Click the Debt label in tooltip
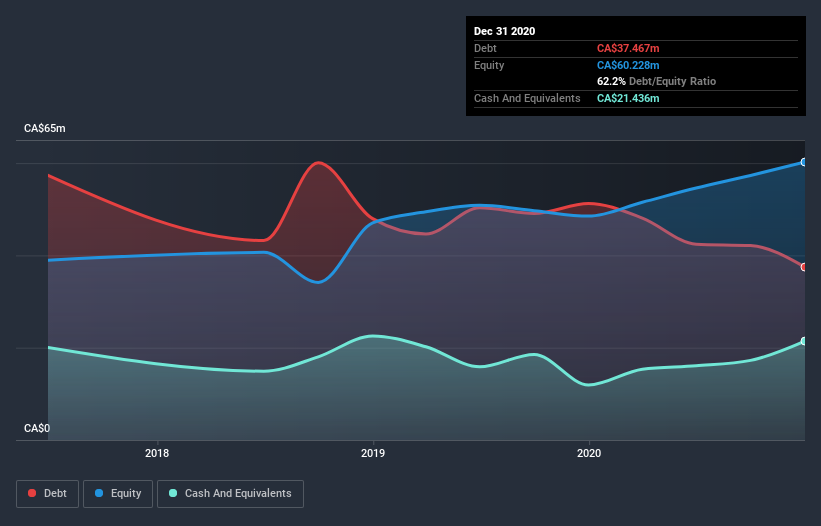The image size is (821, 526). [x=485, y=48]
